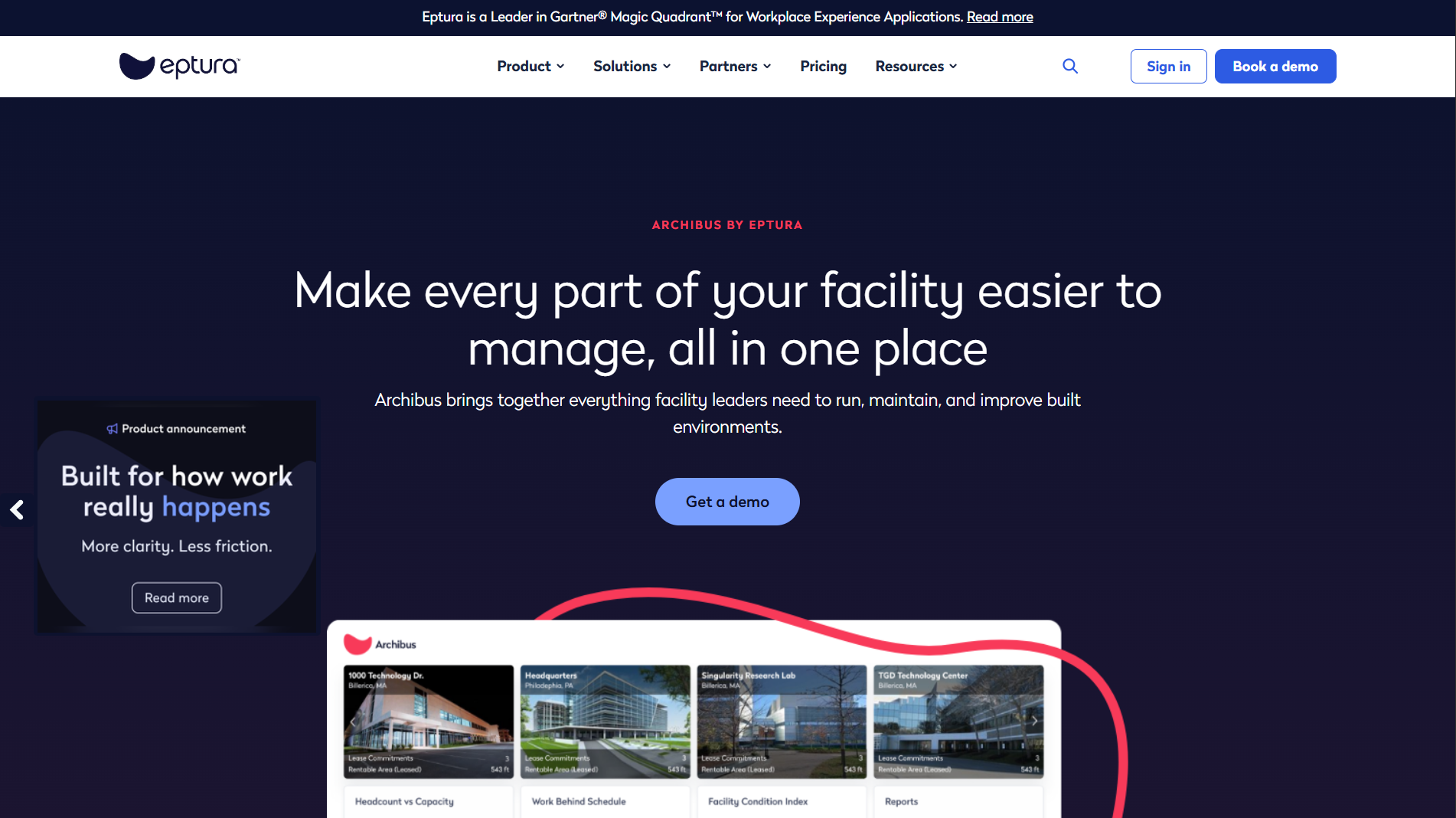
Task: Click the Sign in button
Action: click(x=1169, y=66)
